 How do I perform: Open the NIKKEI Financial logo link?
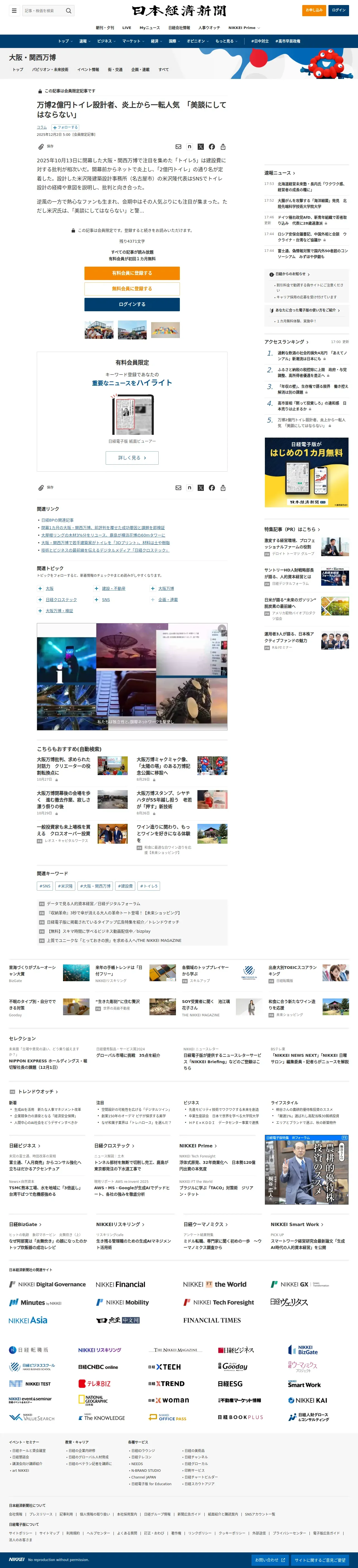(x=120, y=1285)
